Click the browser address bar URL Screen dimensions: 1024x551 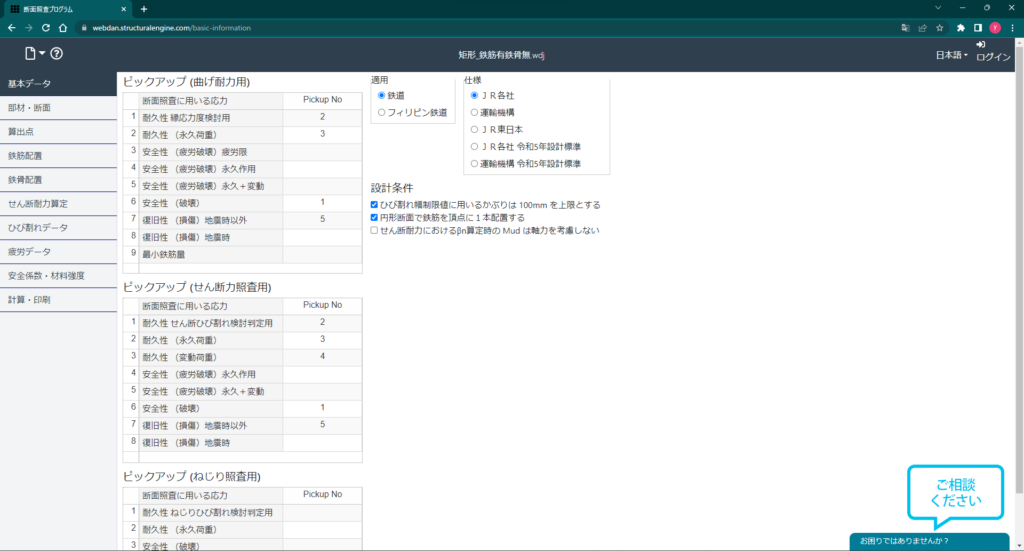click(x=171, y=28)
